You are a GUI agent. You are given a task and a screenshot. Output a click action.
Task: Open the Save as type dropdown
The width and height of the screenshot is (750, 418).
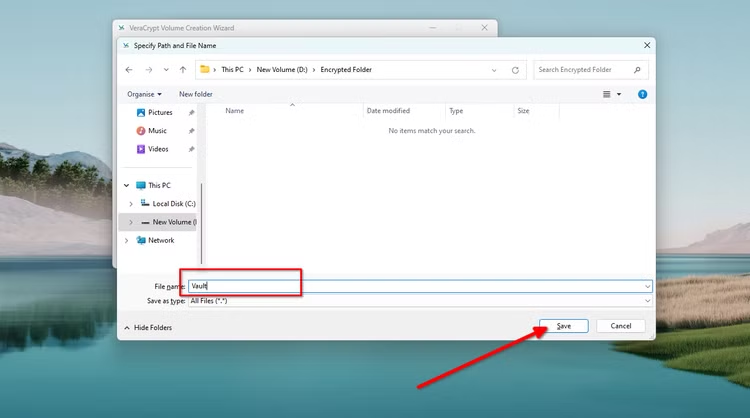(x=420, y=300)
